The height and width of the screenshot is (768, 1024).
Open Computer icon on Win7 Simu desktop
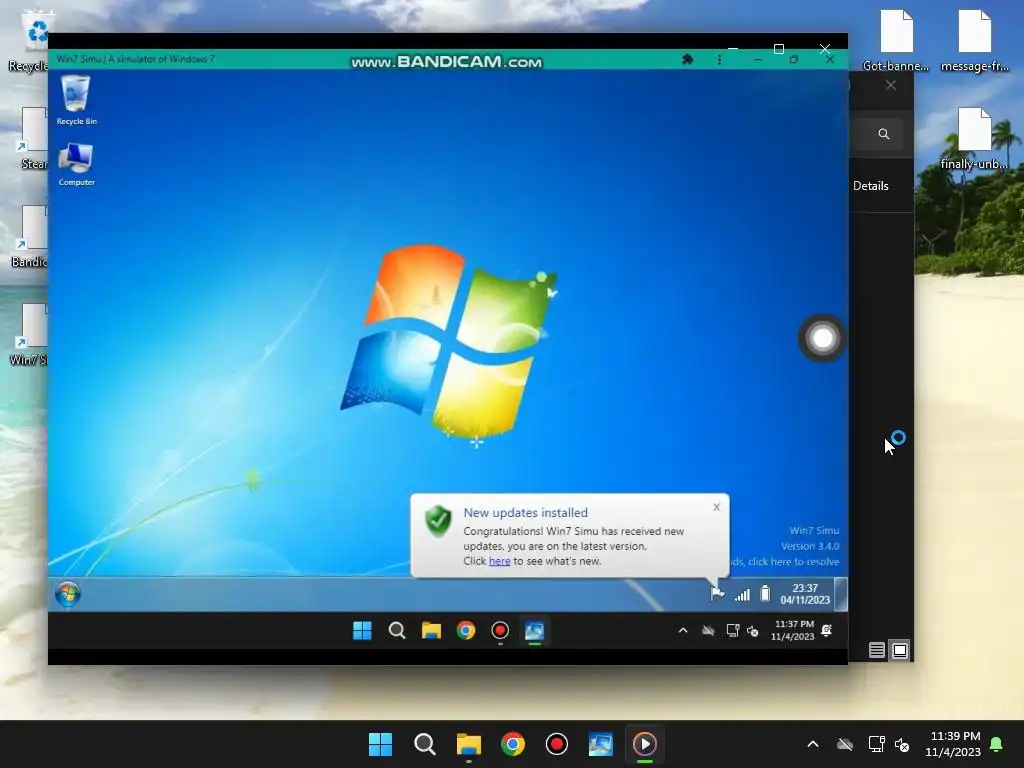click(76, 164)
